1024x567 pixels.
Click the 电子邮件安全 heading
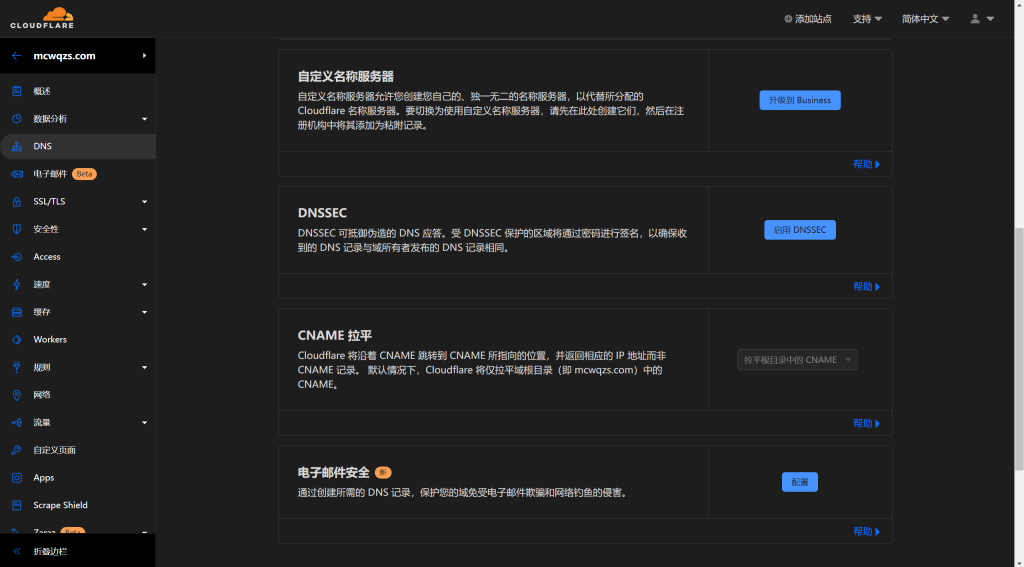[334, 472]
